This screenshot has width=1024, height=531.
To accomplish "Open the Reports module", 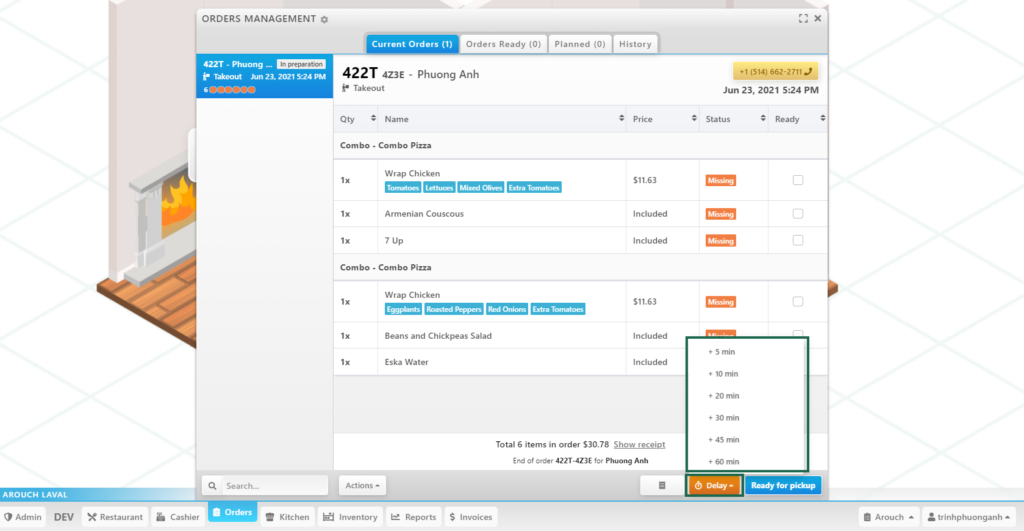I will click(413, 517).
